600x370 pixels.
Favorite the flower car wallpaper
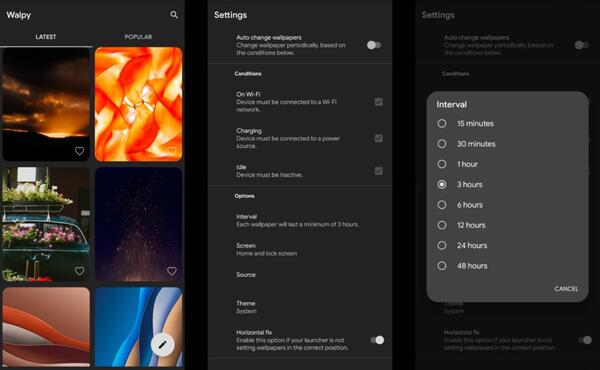coord(79,271)
